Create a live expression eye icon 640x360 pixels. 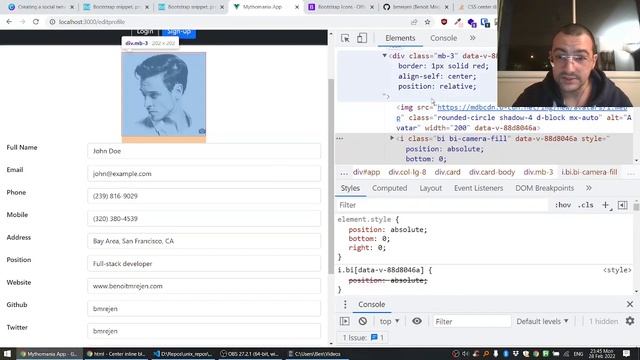(x=417, y=321)
